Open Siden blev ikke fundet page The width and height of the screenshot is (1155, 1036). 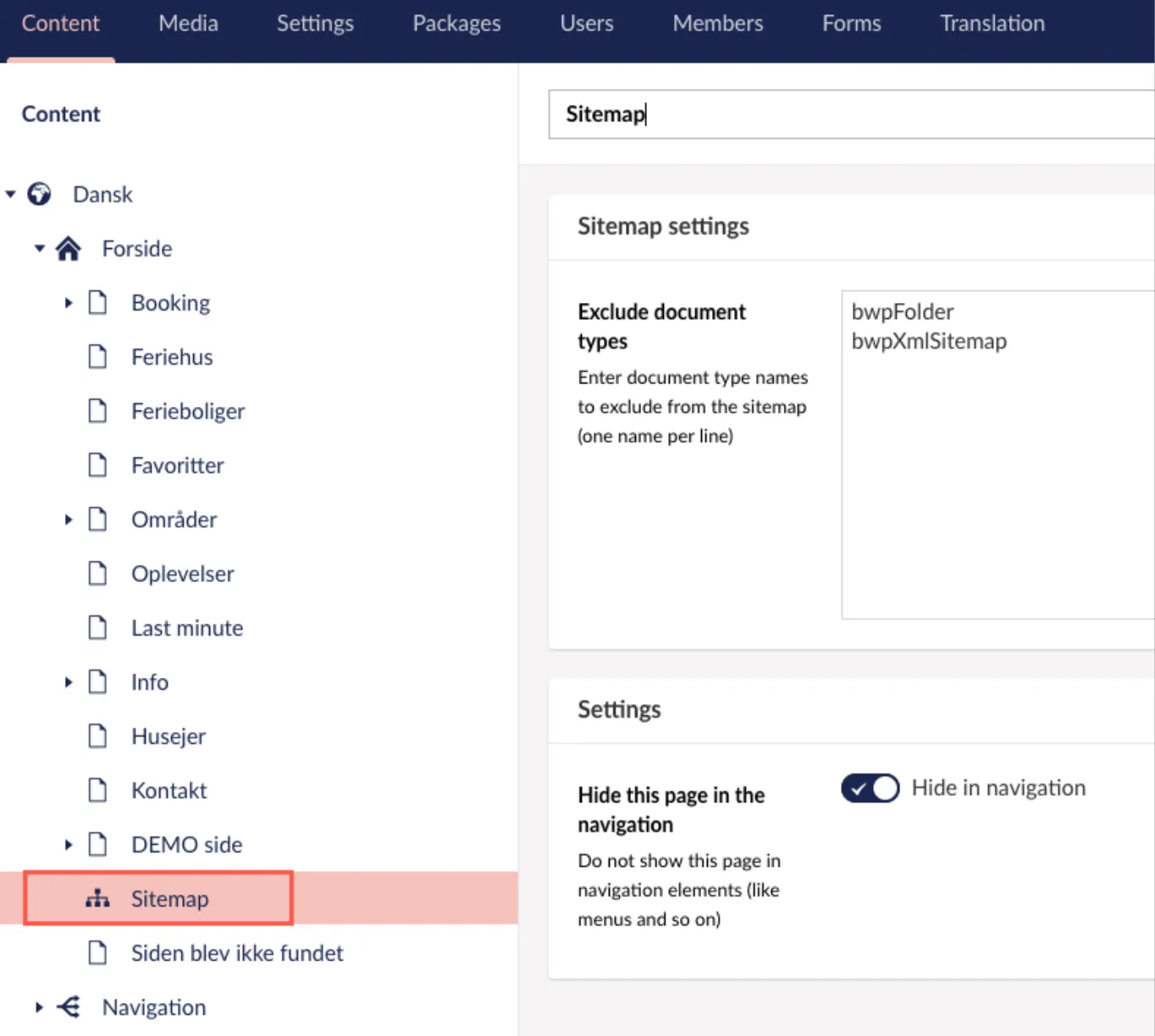coord(237,953)
